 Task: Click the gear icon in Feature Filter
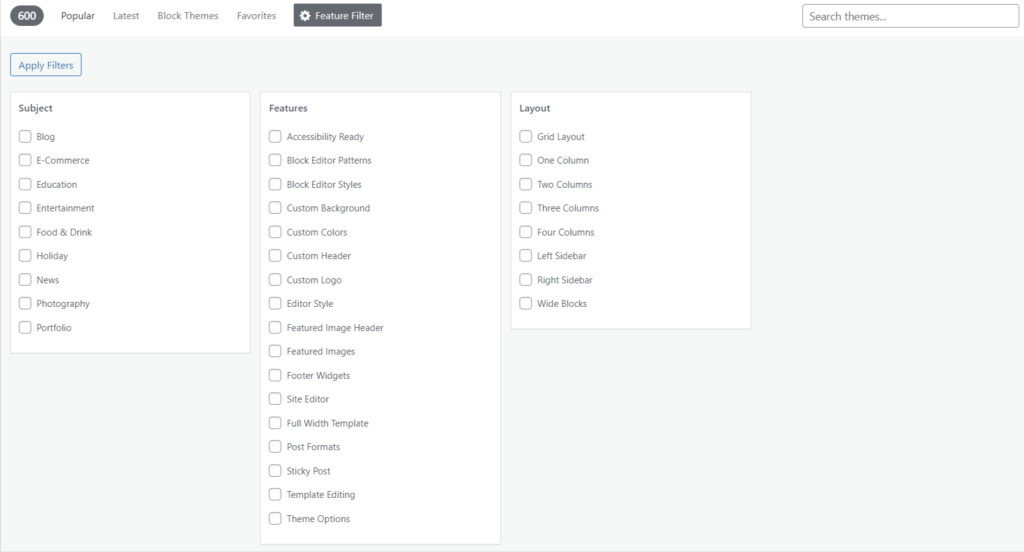(305, 16)
